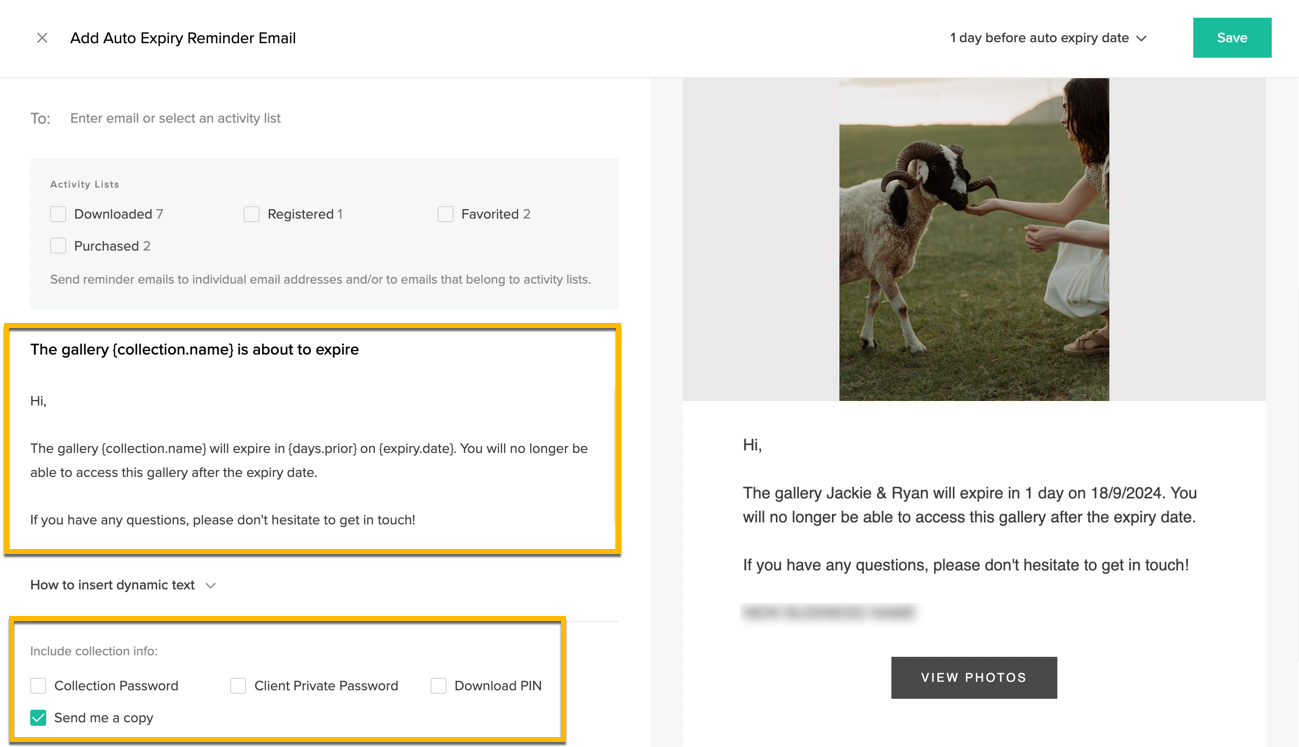Check the Favorited activity list
This screenshot has height=747, width=1299.
pyautogui.click(x=444, y=213)
